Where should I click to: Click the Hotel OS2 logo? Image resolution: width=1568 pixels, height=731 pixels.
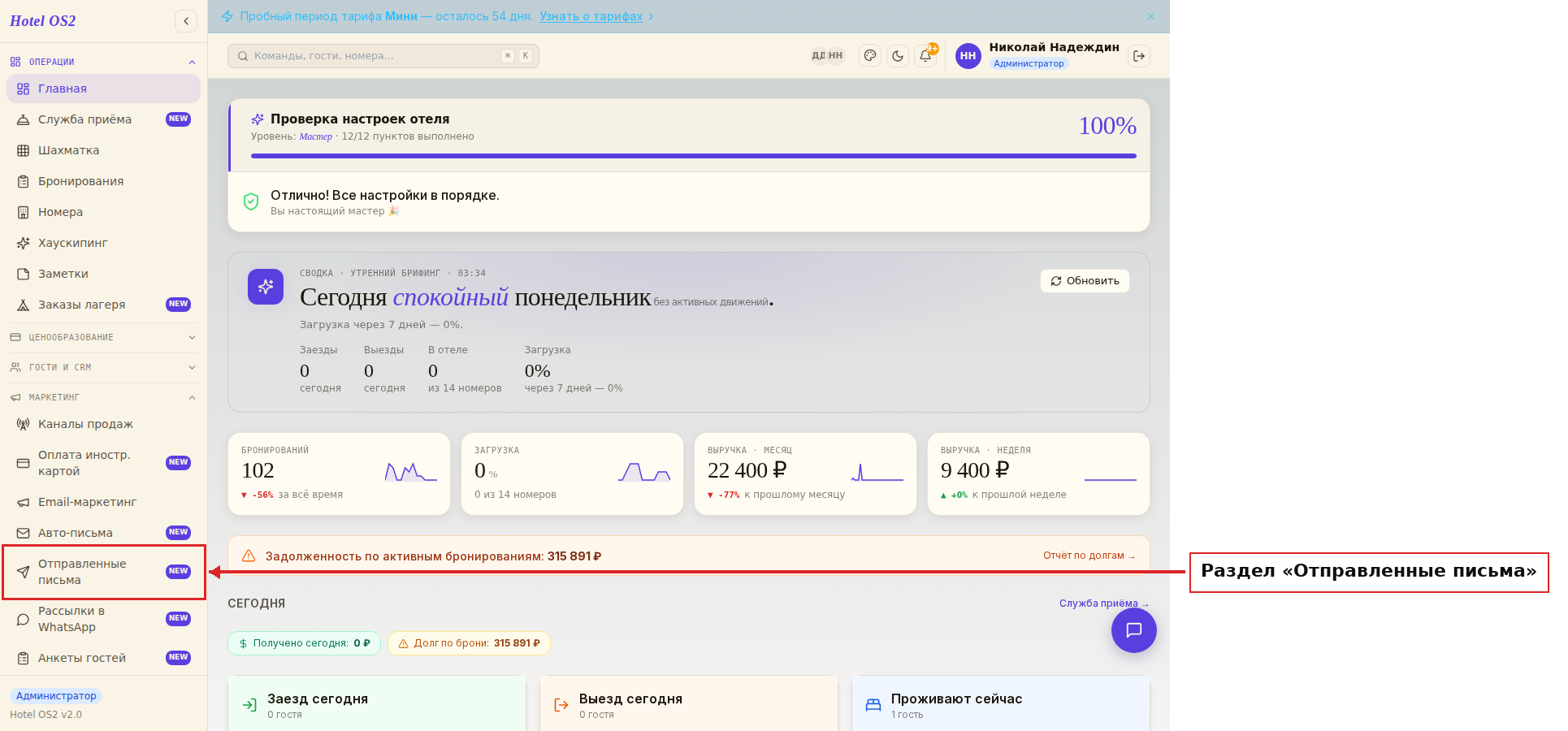click(x=43, y=21)
